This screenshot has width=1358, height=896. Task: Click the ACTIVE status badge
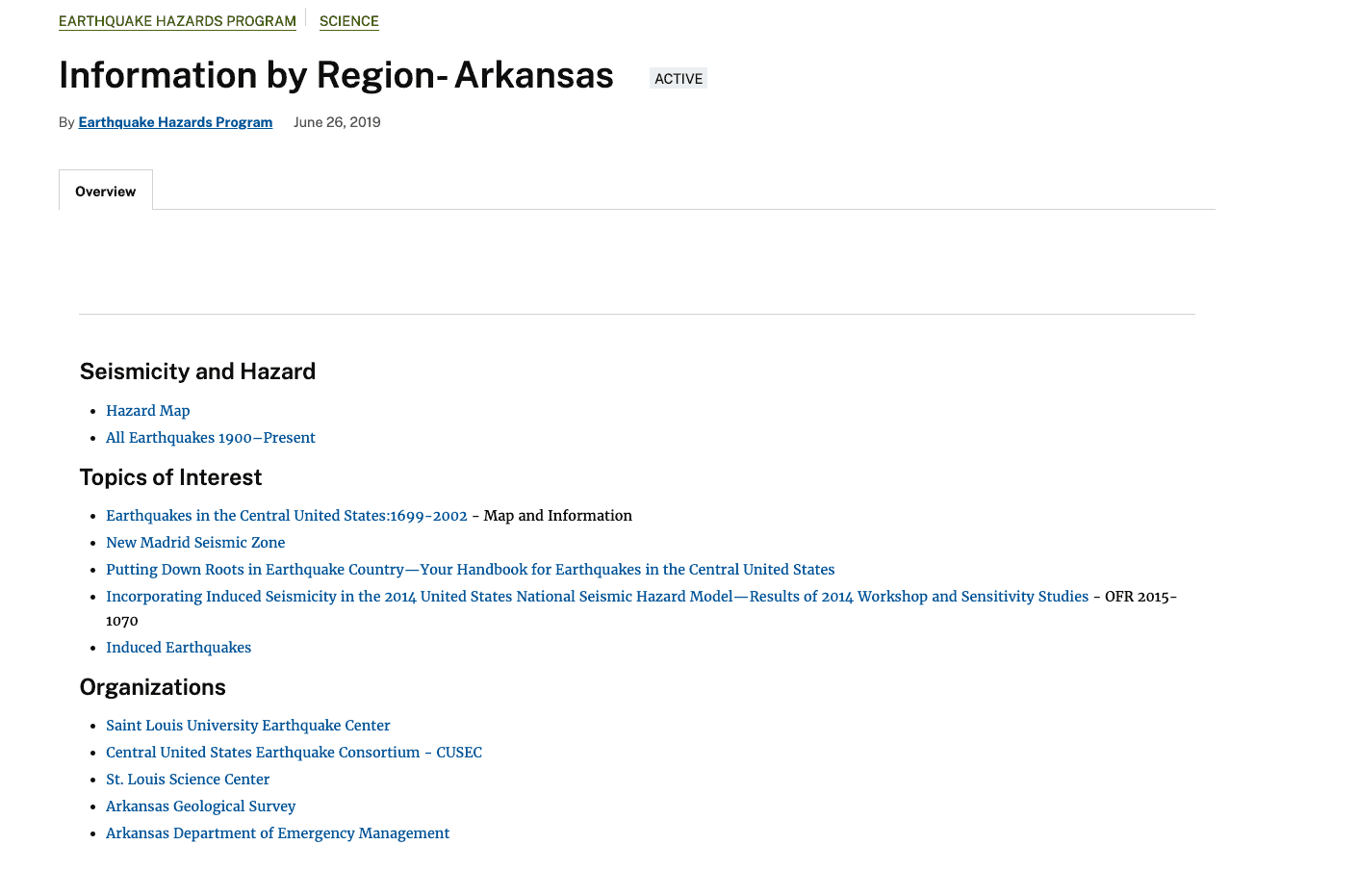pyautogui.click(x=679, y=79)
